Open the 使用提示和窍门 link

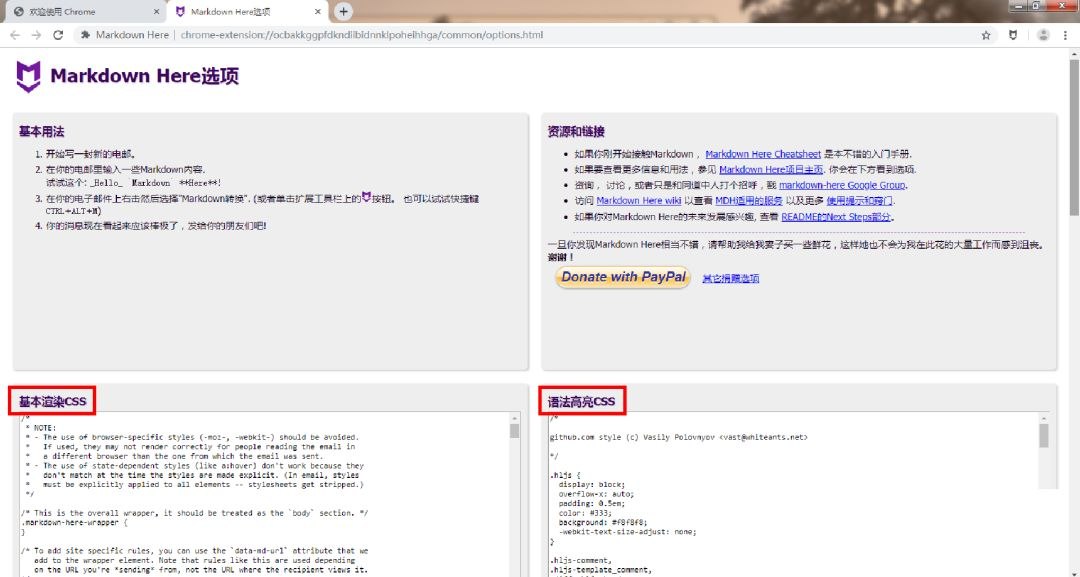(x=859, y=201)
